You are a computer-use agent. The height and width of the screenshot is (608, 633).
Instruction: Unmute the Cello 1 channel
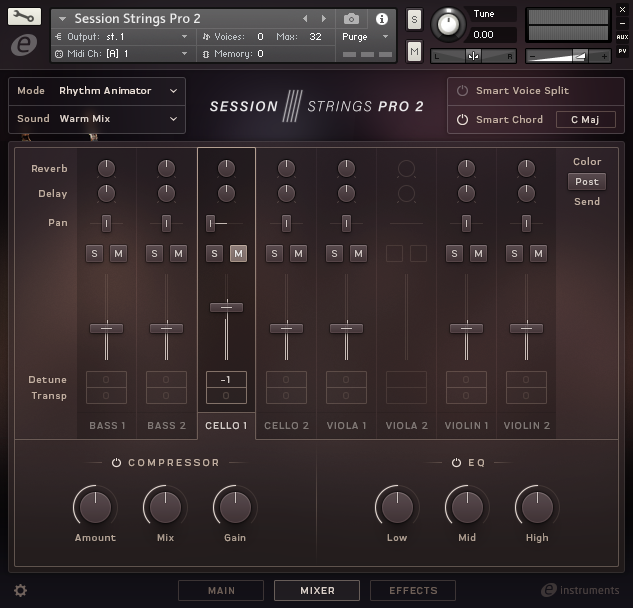[238, 254]
